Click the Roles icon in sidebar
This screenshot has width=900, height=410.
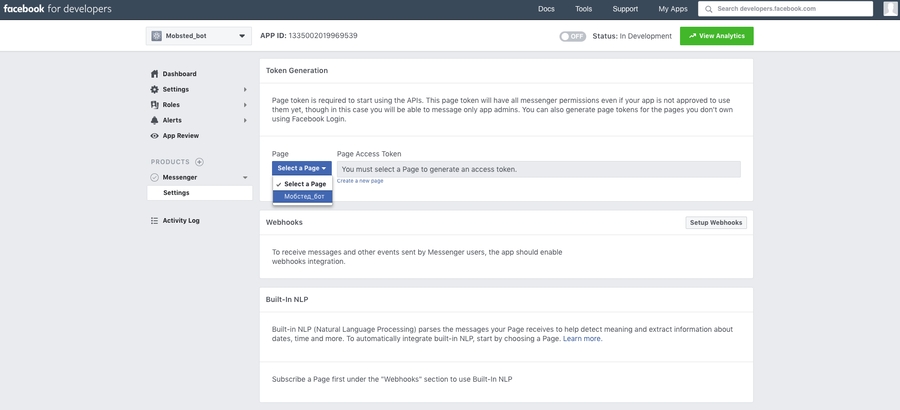154,105
